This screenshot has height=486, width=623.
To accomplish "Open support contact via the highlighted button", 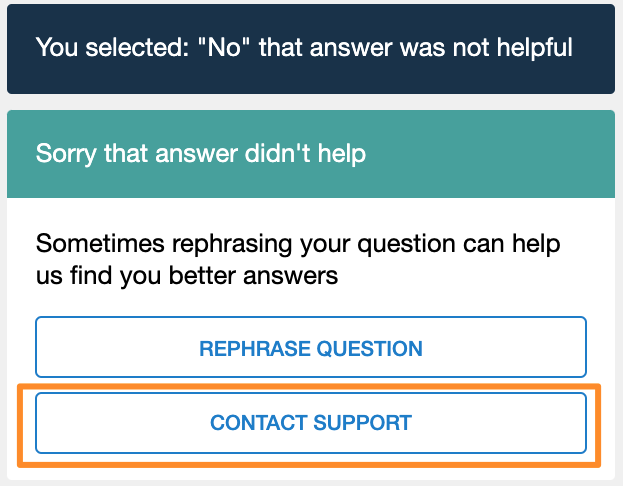I will (311, 423).
